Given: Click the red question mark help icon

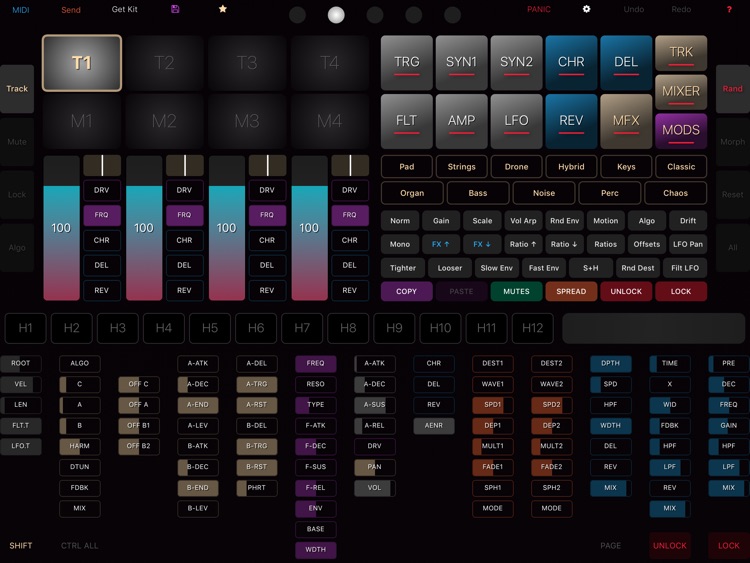Looking at the screenshot, I should pos(729,9).
